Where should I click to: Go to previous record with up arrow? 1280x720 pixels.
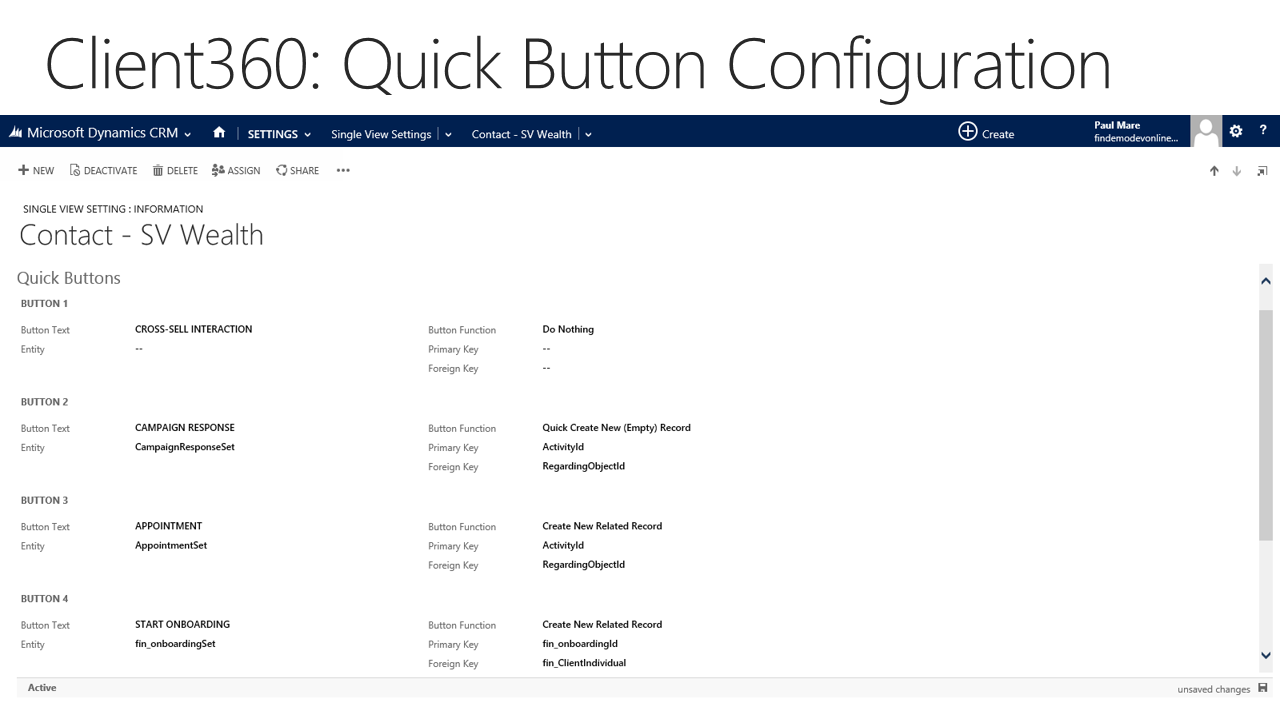click(1214, 171)
